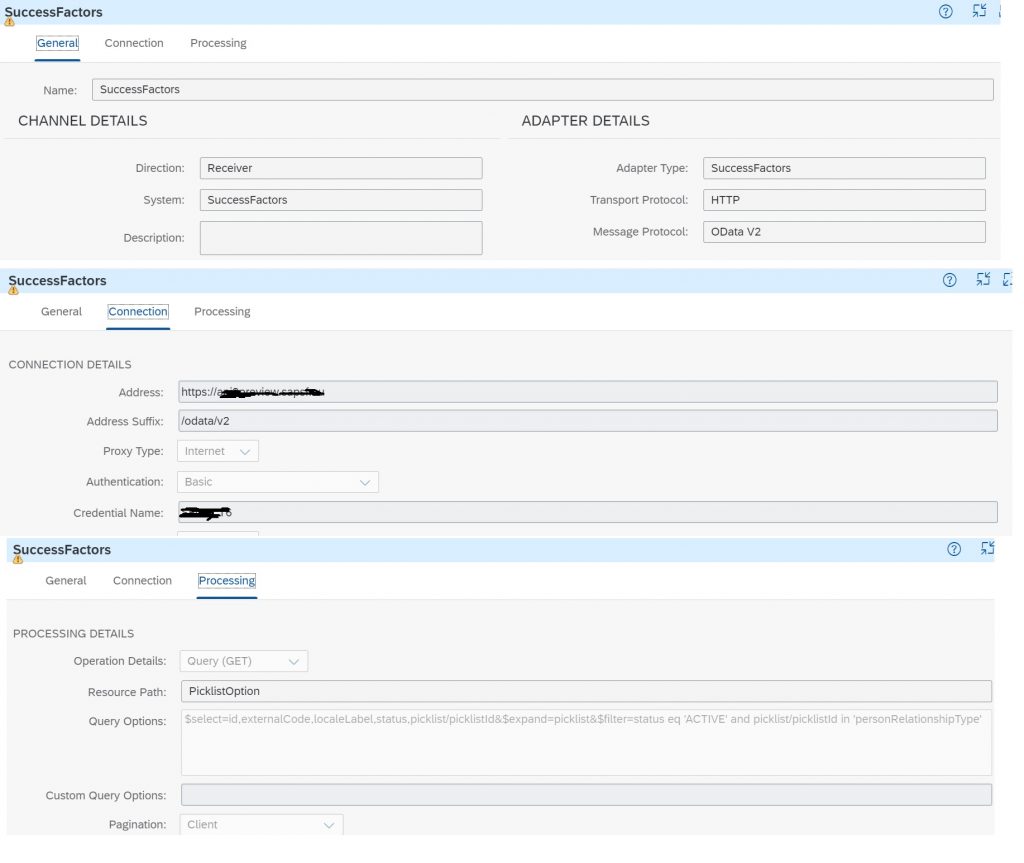
Task: Switch to Processing tab in top panel
Action: pyautogui.click(x=218, y=43)
